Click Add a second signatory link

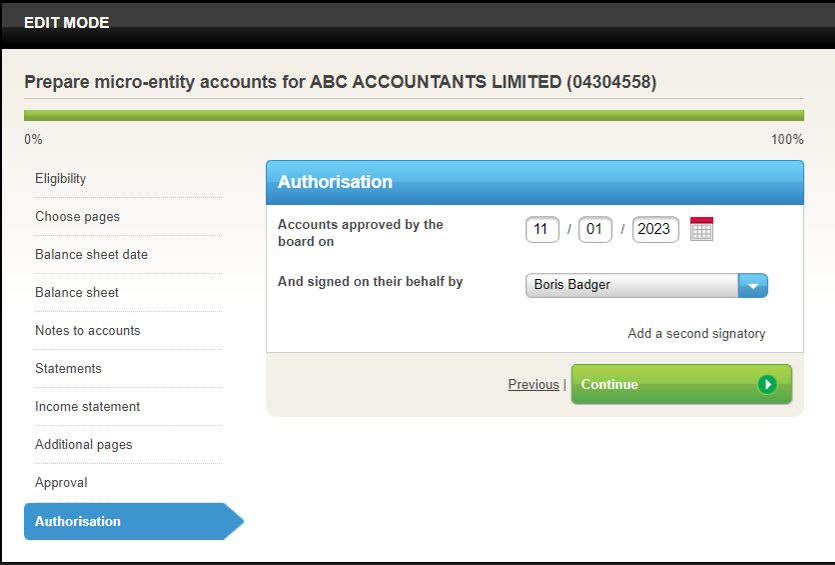(x=696, y=334)
